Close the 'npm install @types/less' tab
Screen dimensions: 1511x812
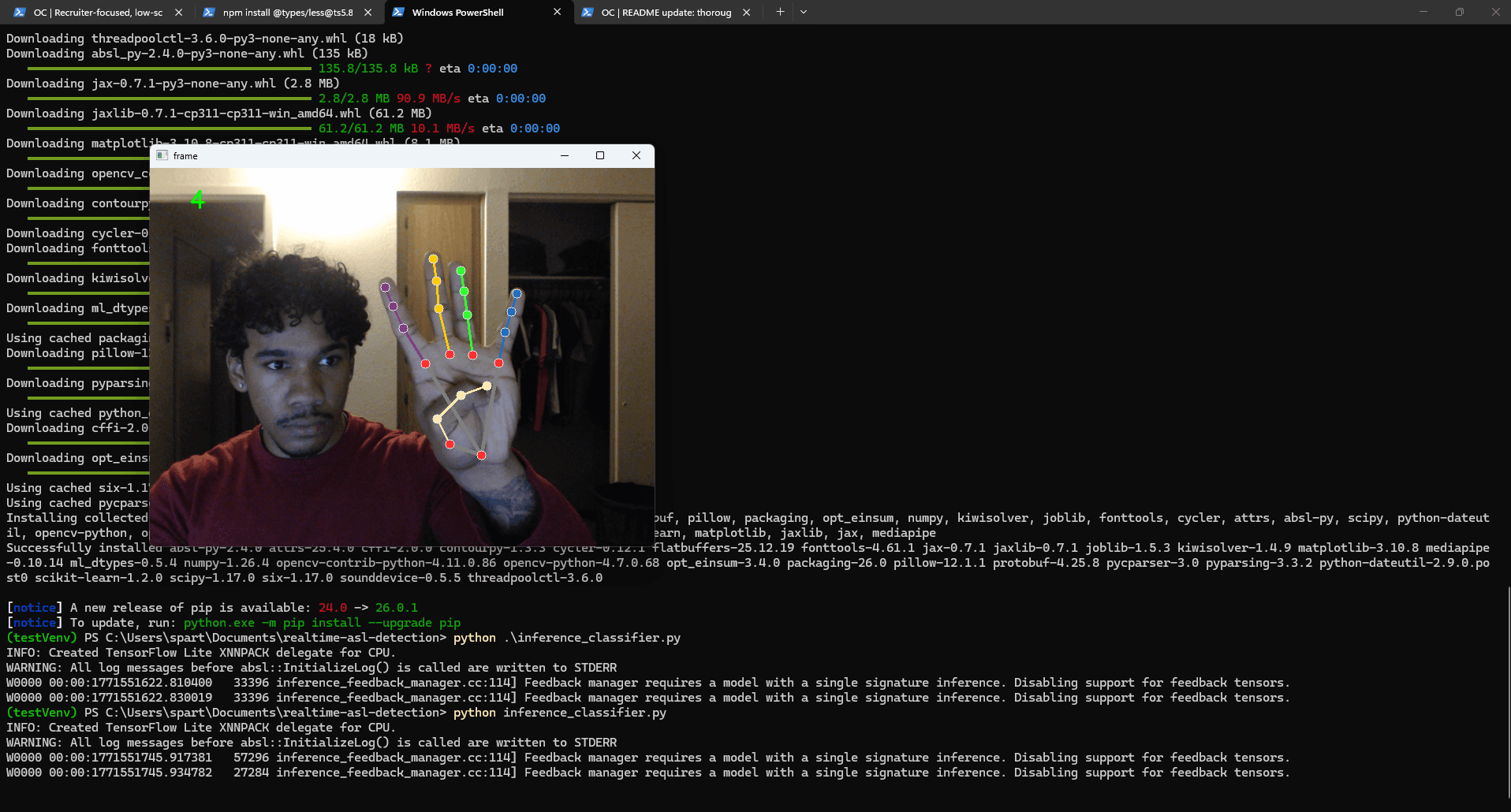[367, 12]
